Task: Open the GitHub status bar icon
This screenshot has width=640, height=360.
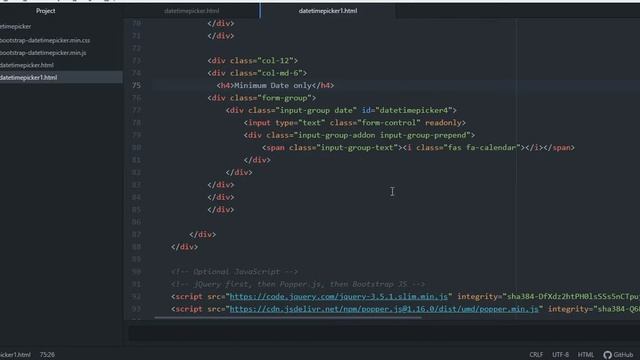Action: point(618,355)
